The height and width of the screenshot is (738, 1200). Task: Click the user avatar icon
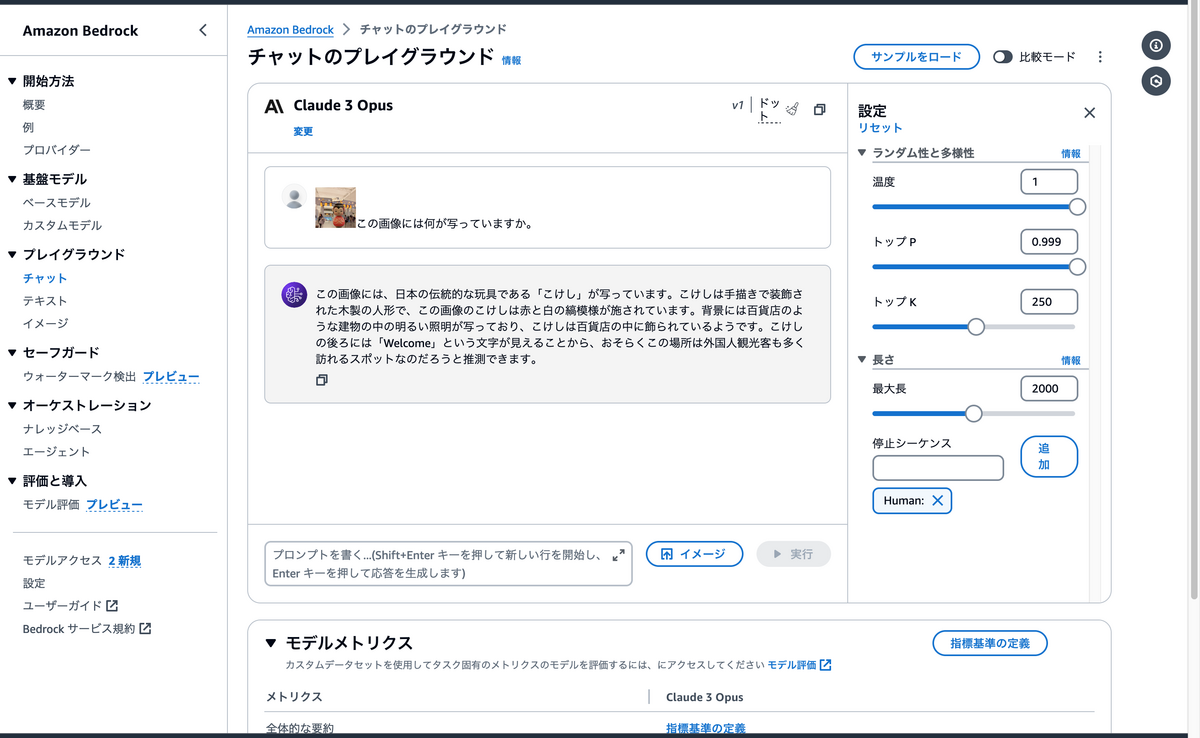point(294,197)
